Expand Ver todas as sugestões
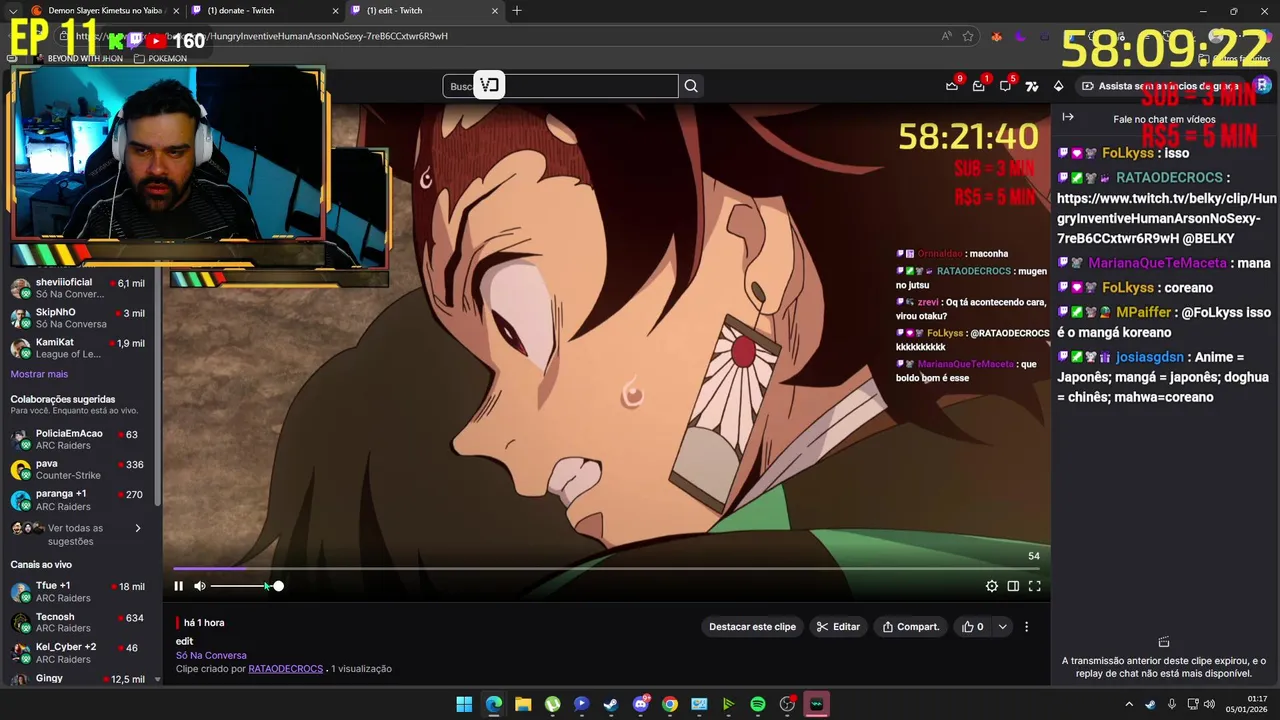1280x720 pixels. tap(76, 534)
